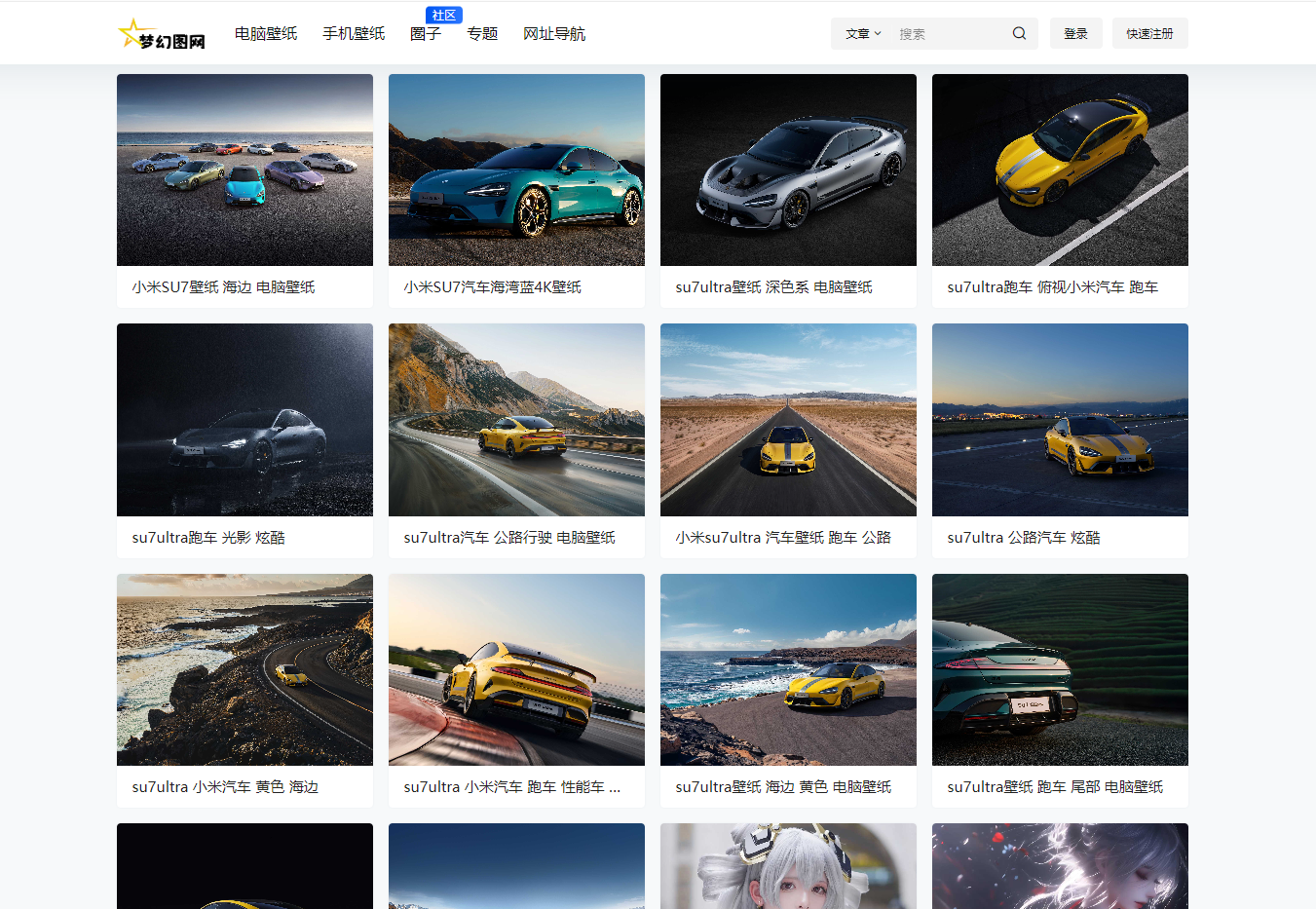This screenshot has width=1316, height=909.
Task: Open the su7ultra壁纸 跑车 尾部 green thumbnail
Action: point(1060,669)
